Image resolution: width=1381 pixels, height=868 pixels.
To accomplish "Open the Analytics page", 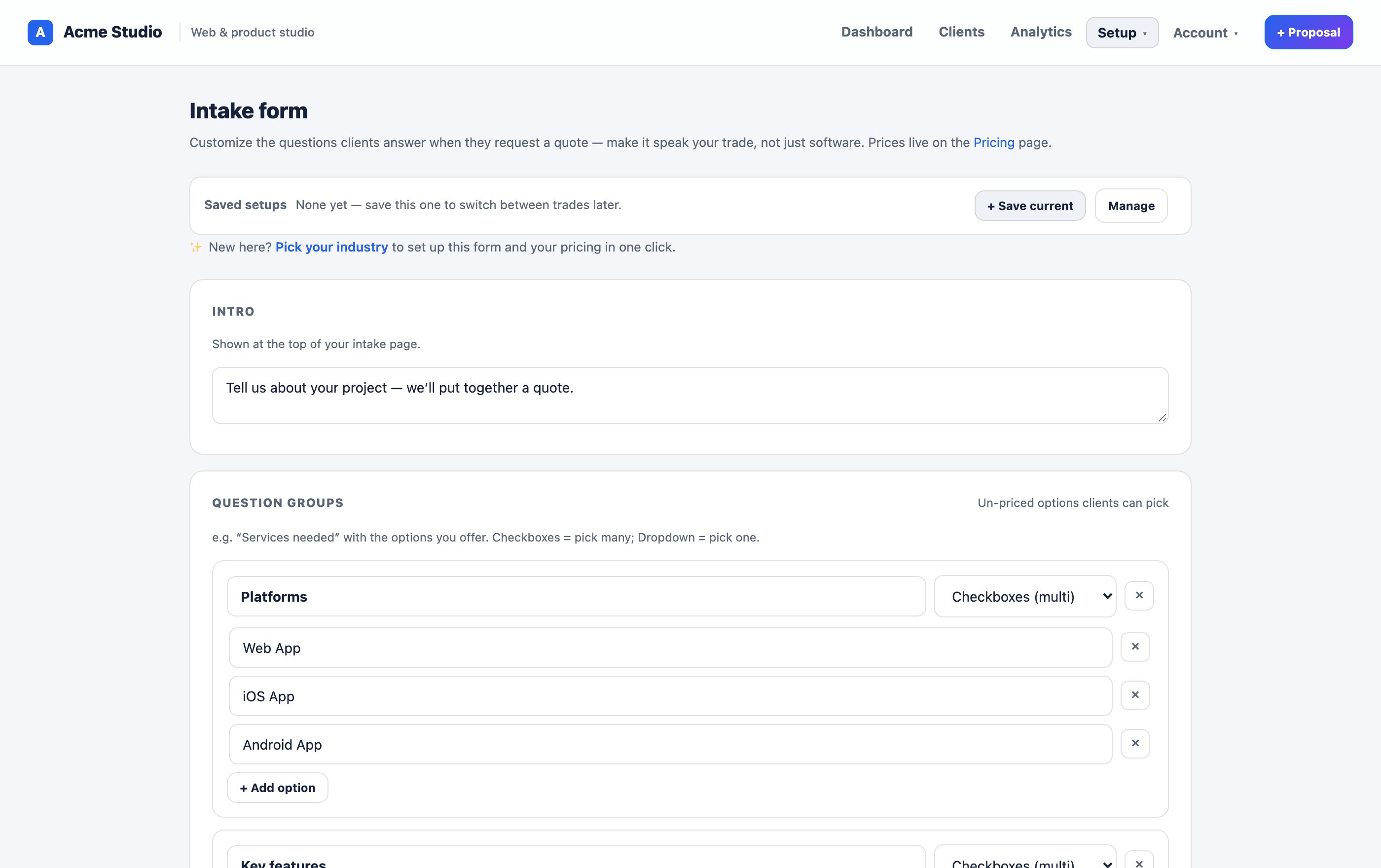I will pos(1040,32).
